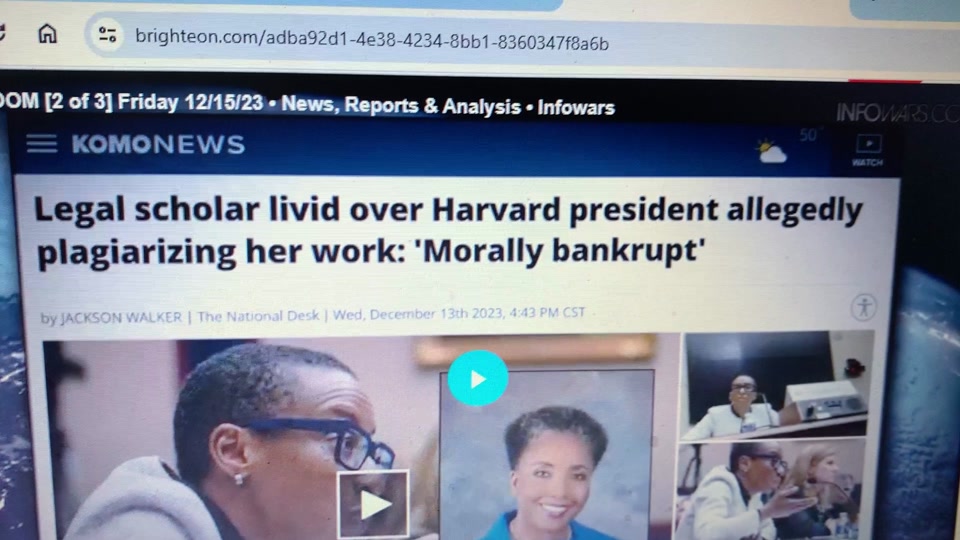Click the browser Home icon
This screenshot has width=960, height=540.
point(47,33)
